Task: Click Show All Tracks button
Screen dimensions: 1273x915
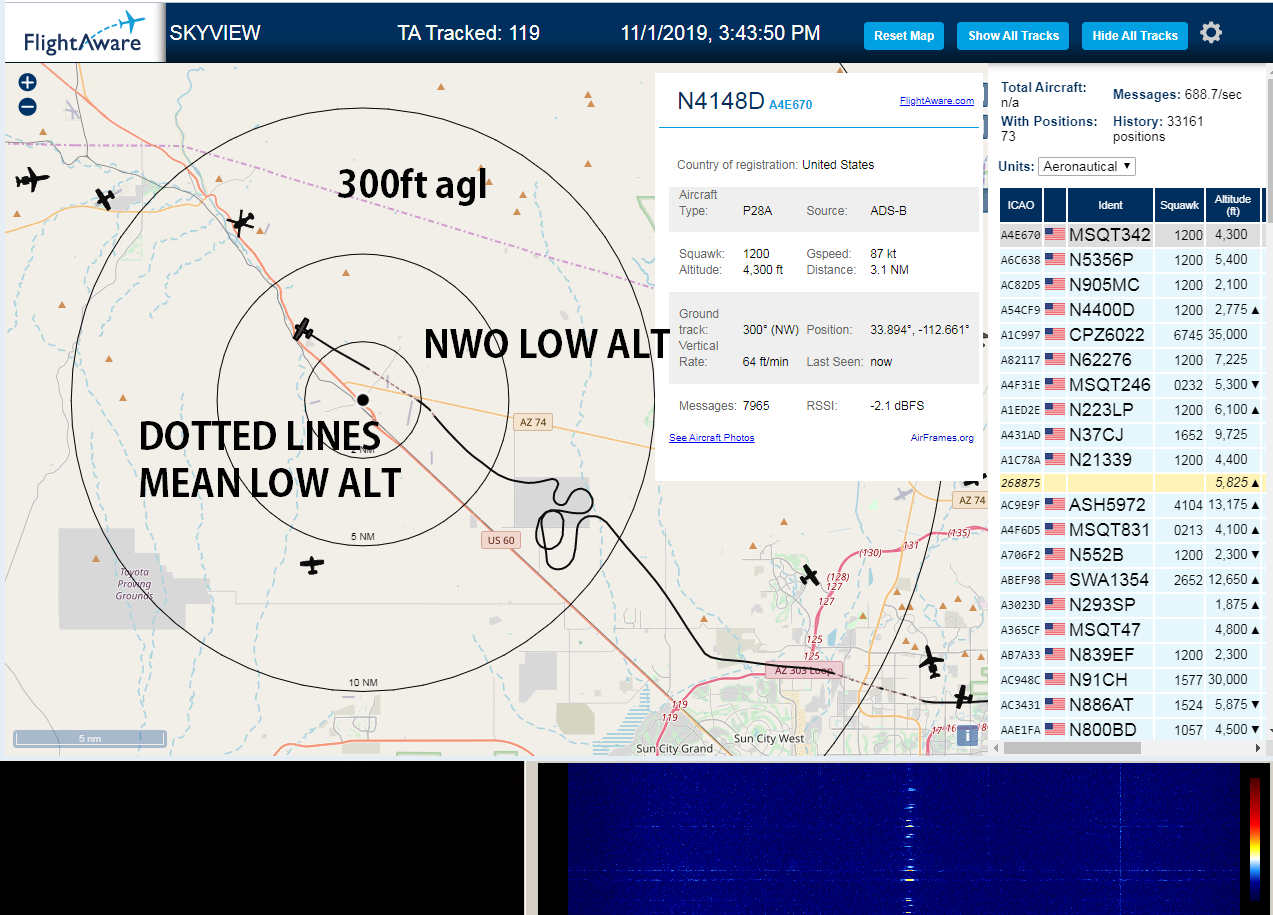Action: (x=1013, y=36)
